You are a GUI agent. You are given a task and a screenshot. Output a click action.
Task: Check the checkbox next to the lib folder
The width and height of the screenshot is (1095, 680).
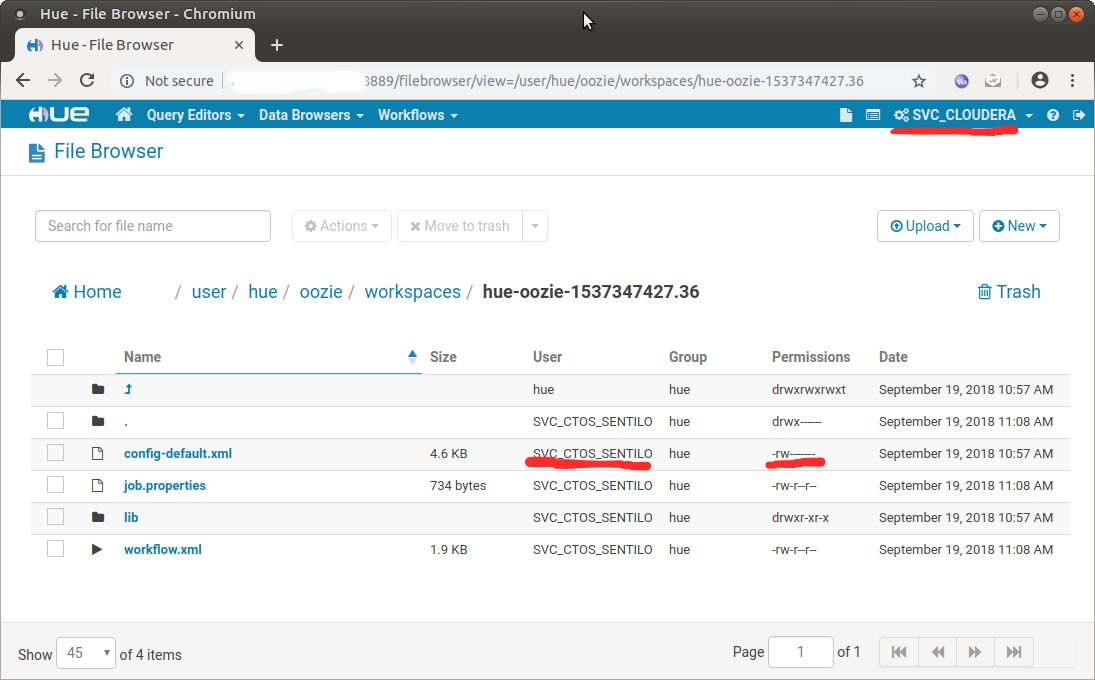tap(55, 517)
